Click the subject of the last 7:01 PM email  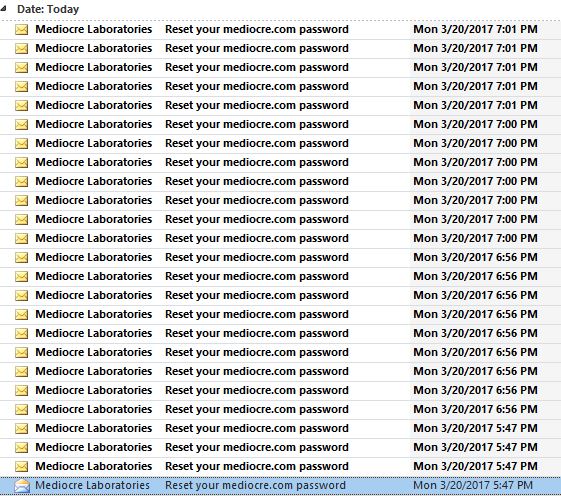click(x=257, y=105)
